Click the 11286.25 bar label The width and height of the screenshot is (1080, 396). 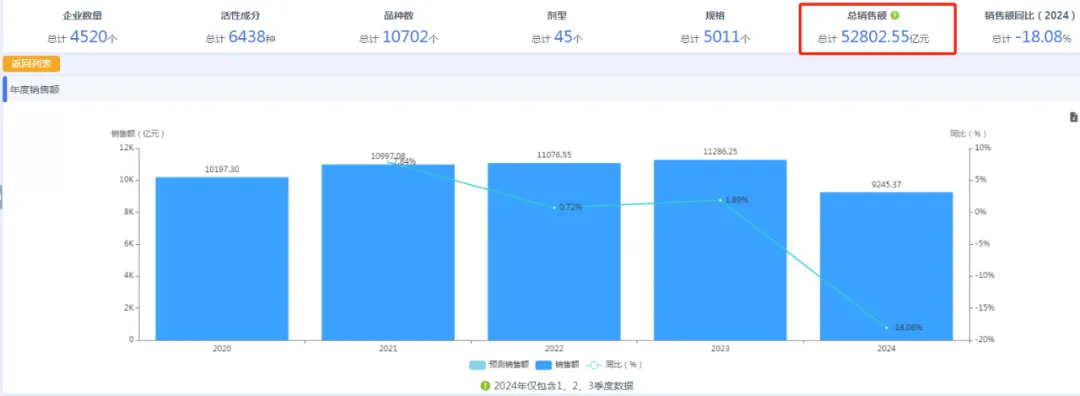point(720,152)
